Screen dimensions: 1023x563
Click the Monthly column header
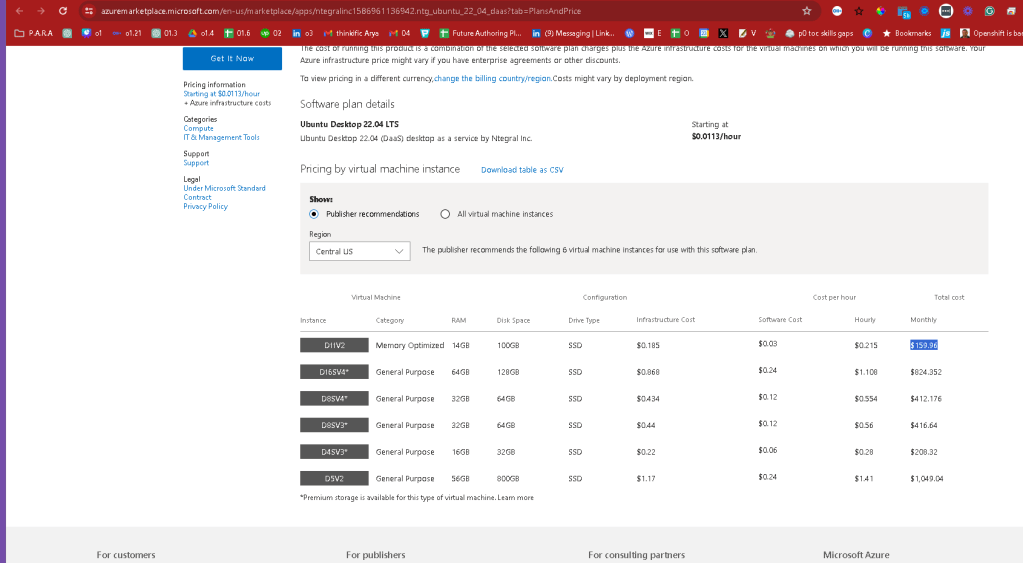tap(923, 320)
